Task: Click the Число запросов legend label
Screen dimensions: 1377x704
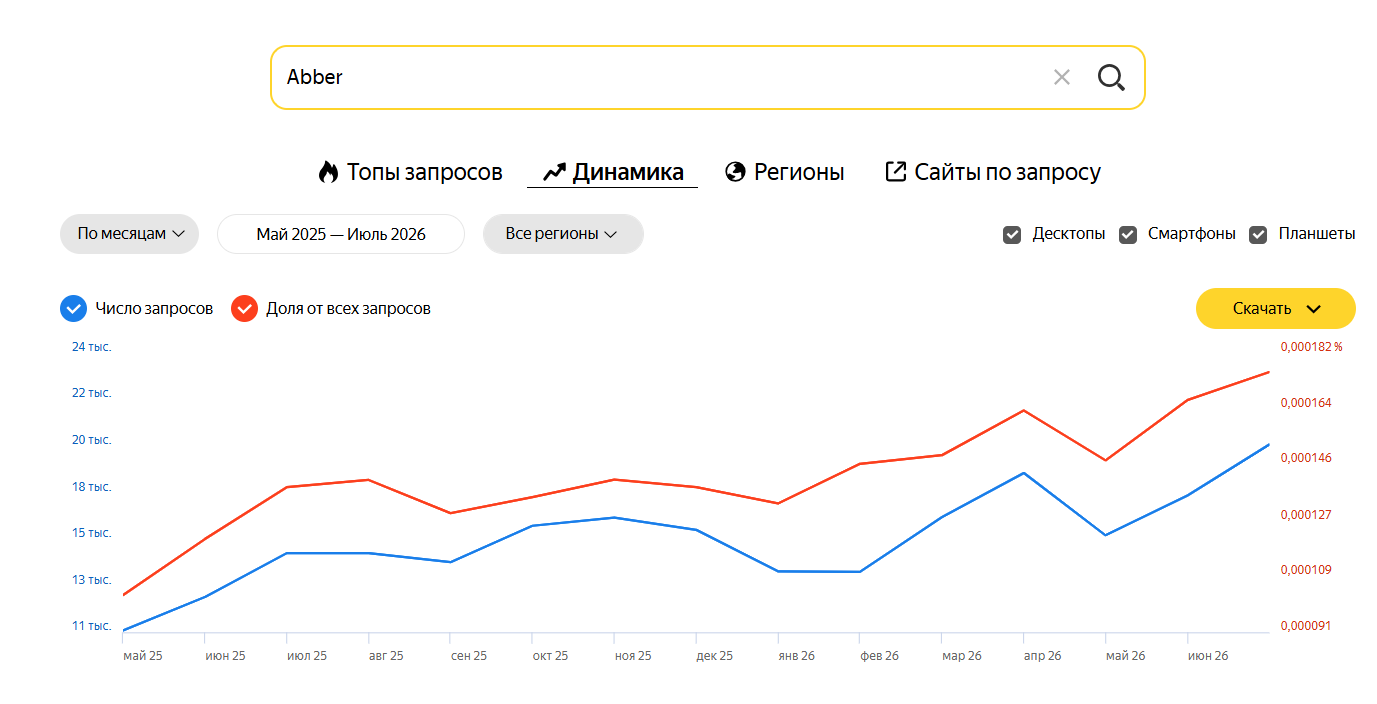Action: pos(154,309)
